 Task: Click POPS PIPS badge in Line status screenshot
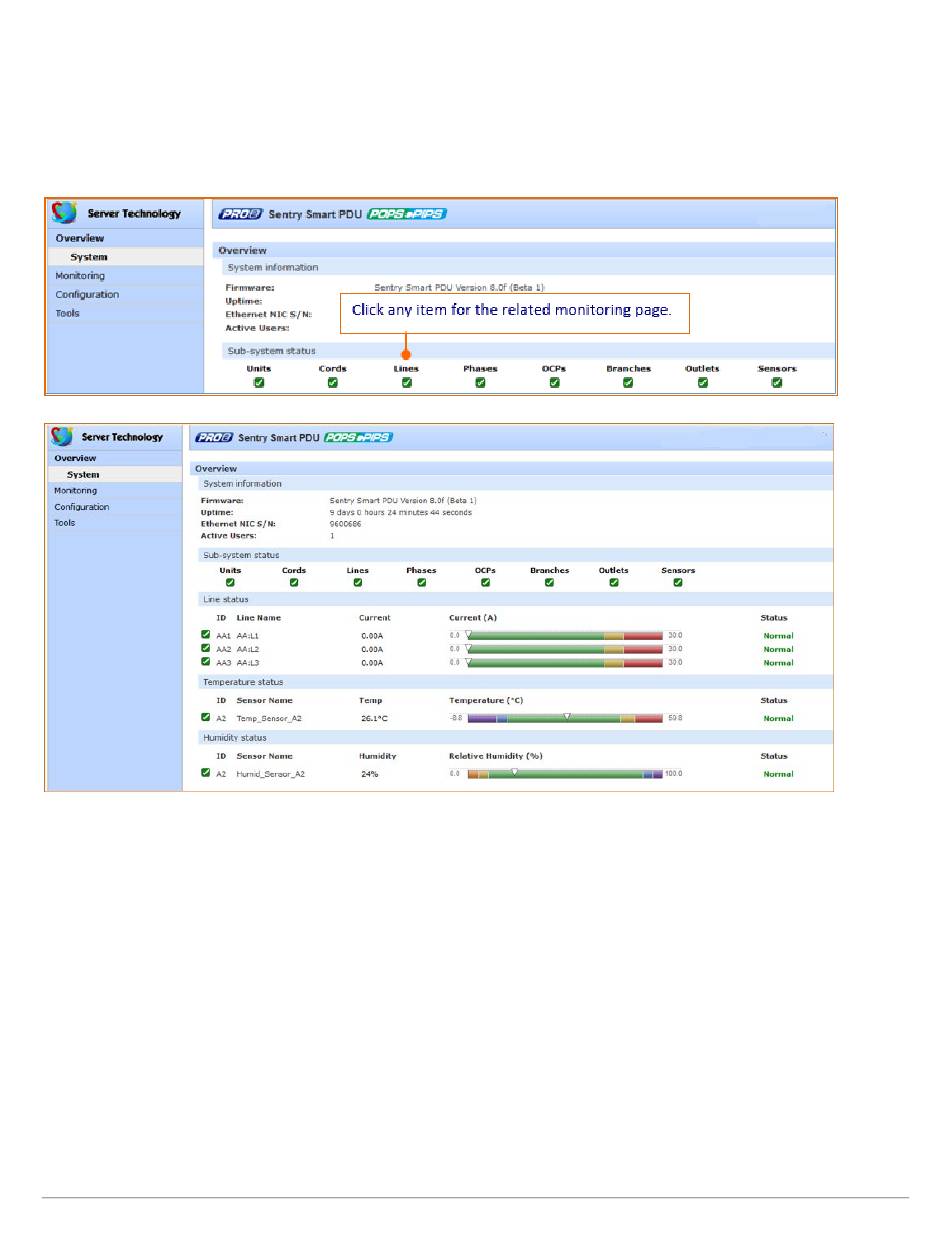point(358,437)
